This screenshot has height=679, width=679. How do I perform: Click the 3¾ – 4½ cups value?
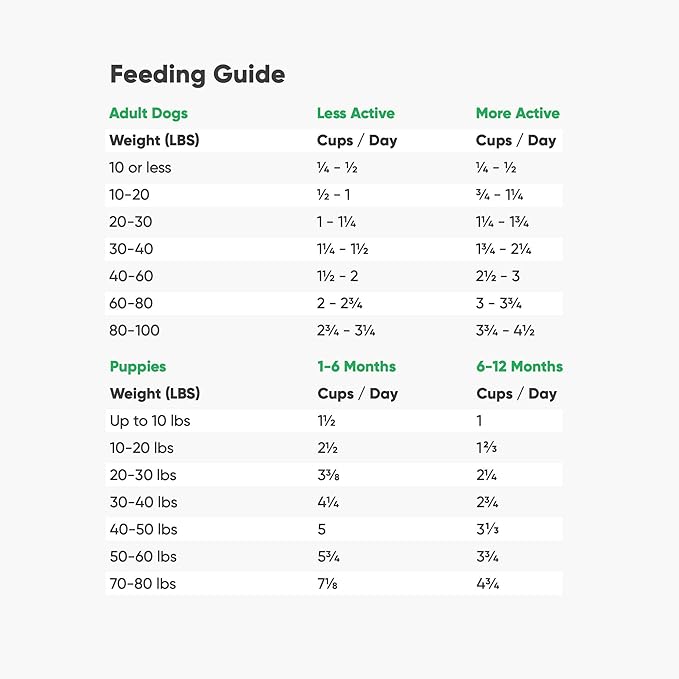pos(504,330)
